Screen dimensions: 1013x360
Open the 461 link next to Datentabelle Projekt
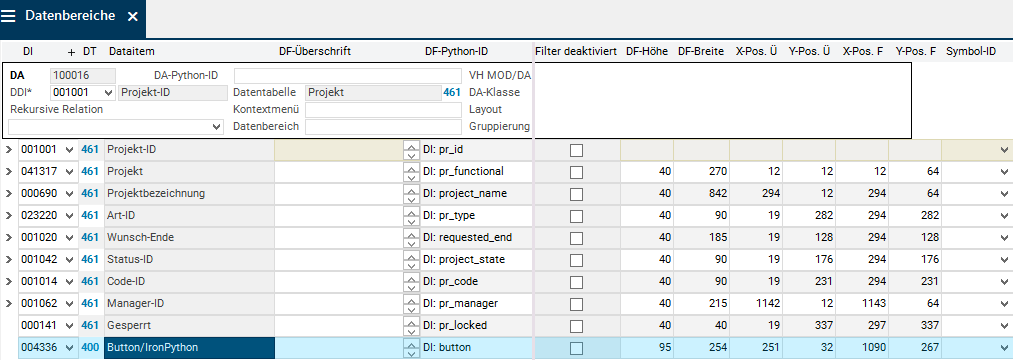pyautogui.click(x=452, y=92)
